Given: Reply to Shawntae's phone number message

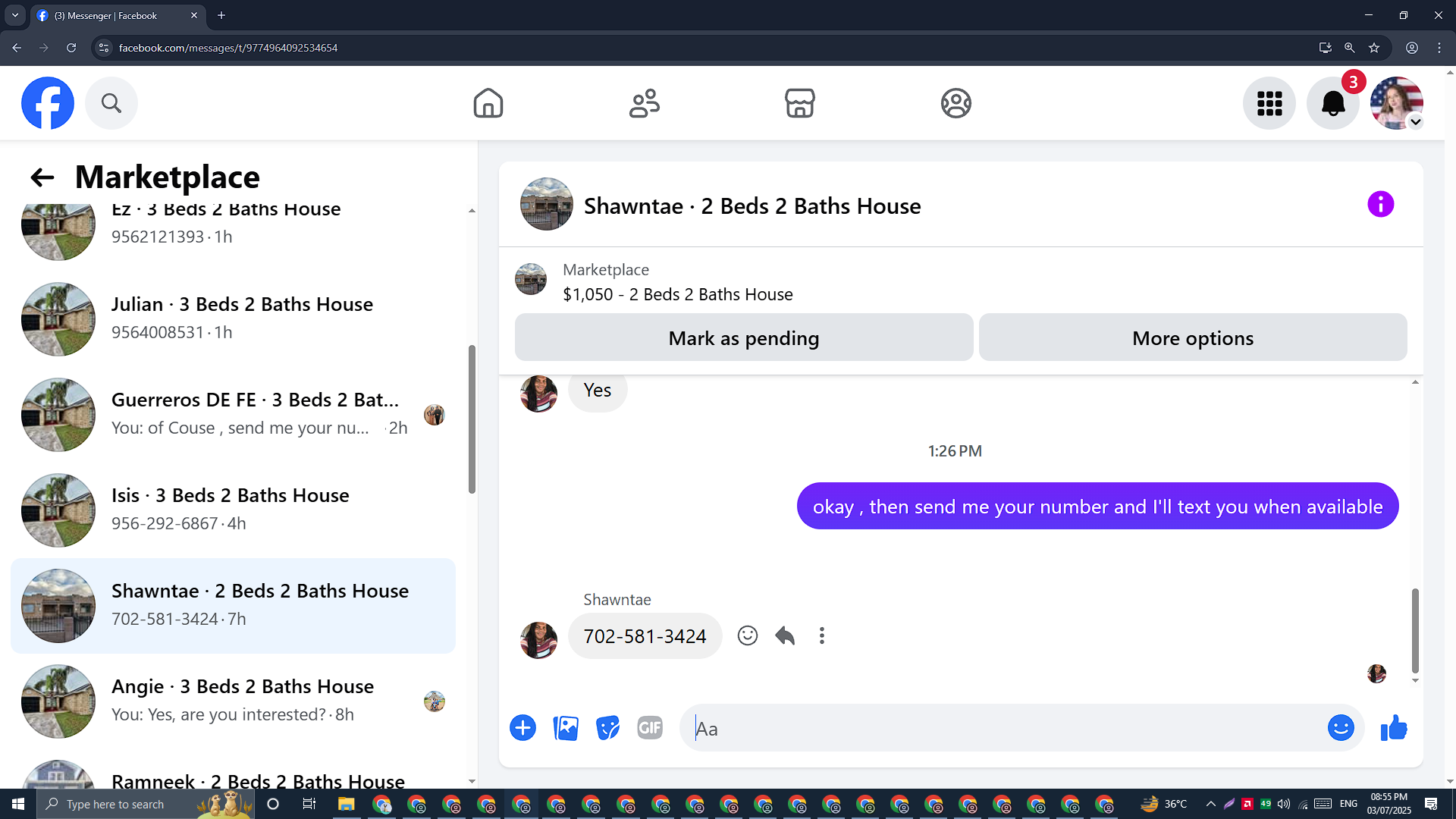Looking at the screenshot, I should coord(785,635).
